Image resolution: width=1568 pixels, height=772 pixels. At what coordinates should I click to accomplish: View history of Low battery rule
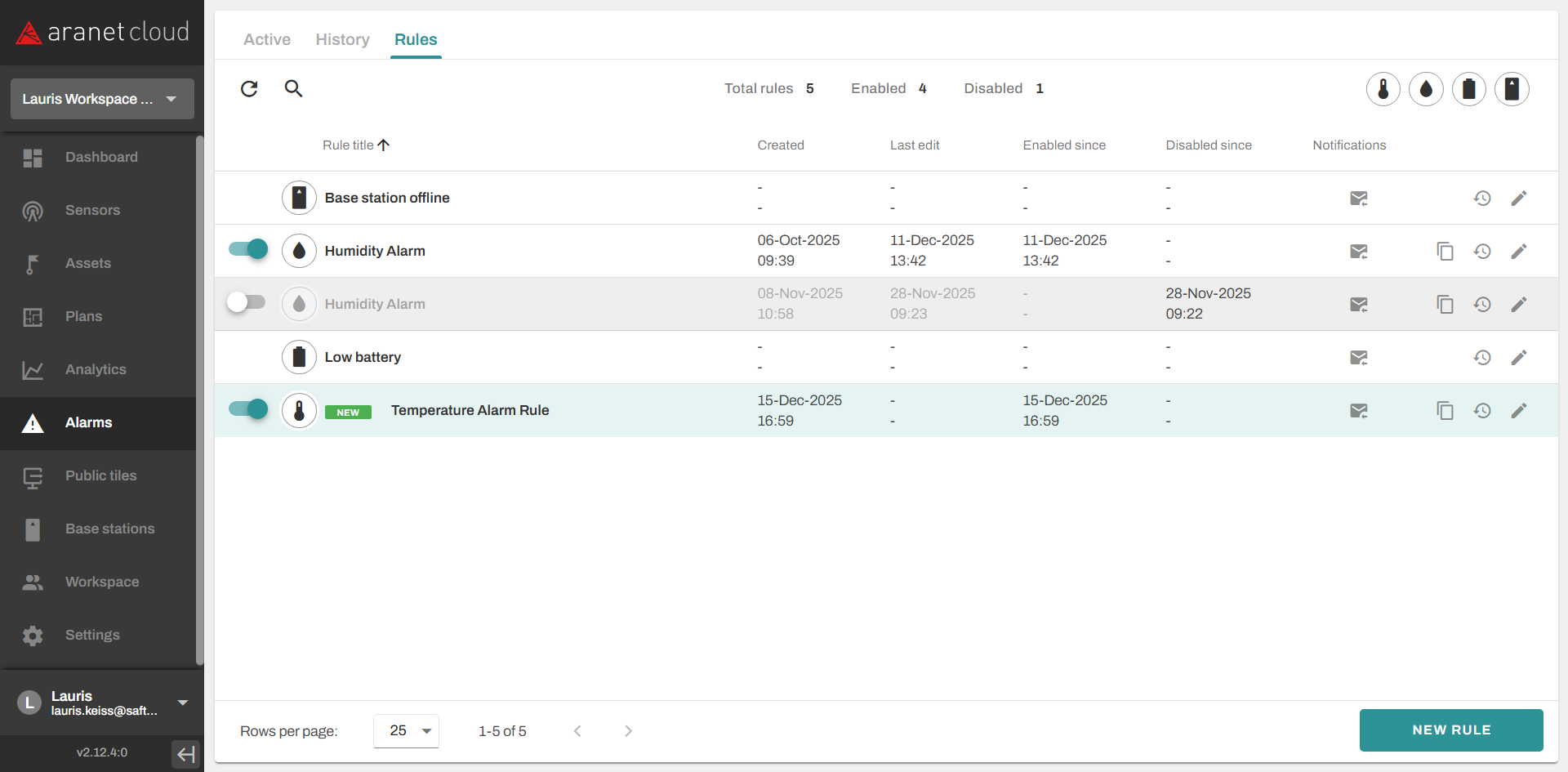(x=1482, y=358)
